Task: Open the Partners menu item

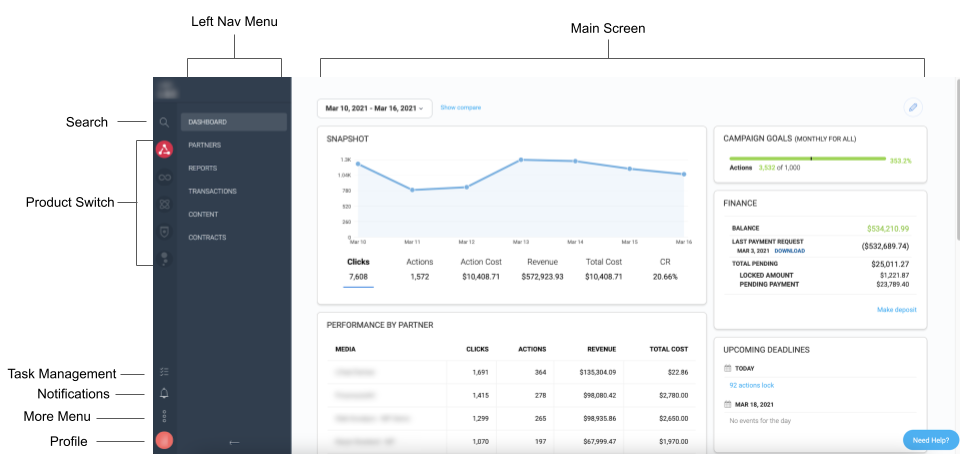Action: [204, 145]
